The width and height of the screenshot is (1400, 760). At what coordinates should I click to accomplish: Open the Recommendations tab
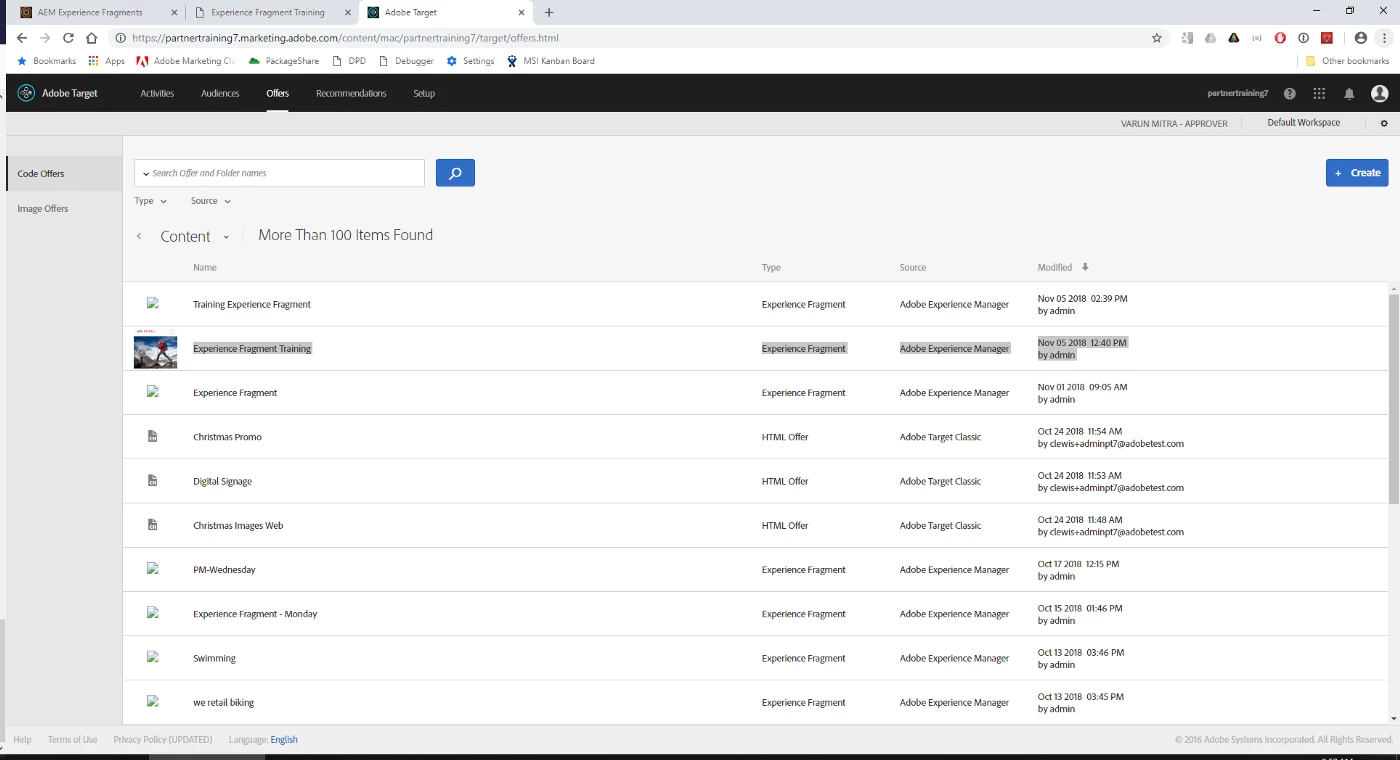(351, 93)
